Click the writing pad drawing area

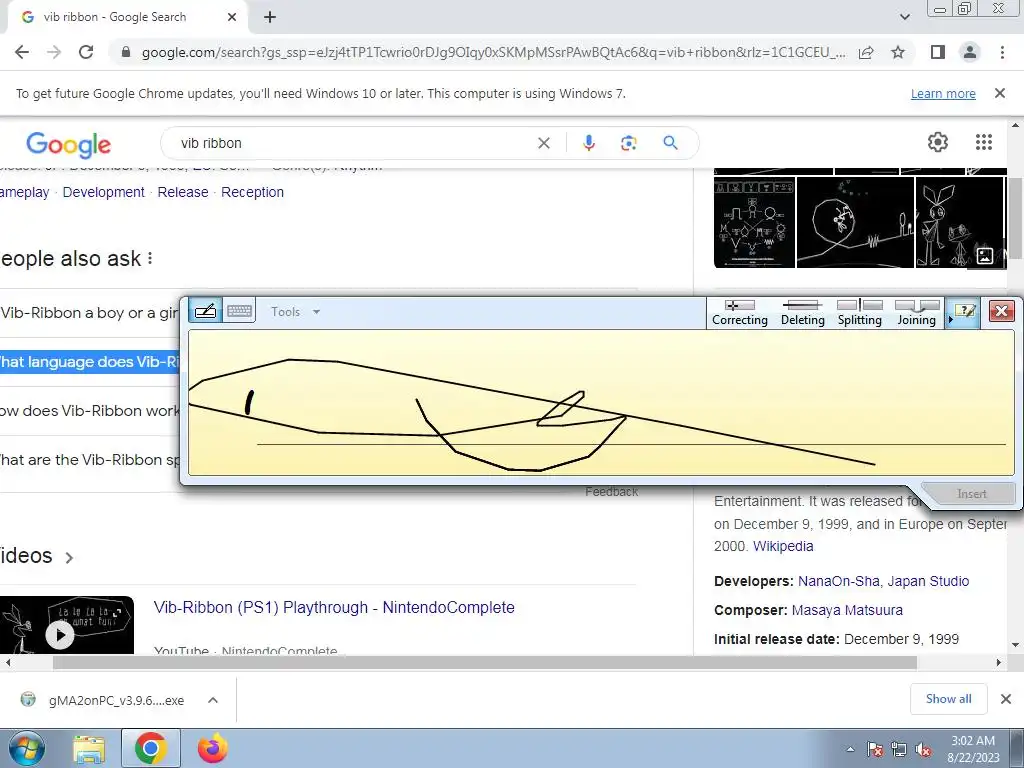[601, 402]
